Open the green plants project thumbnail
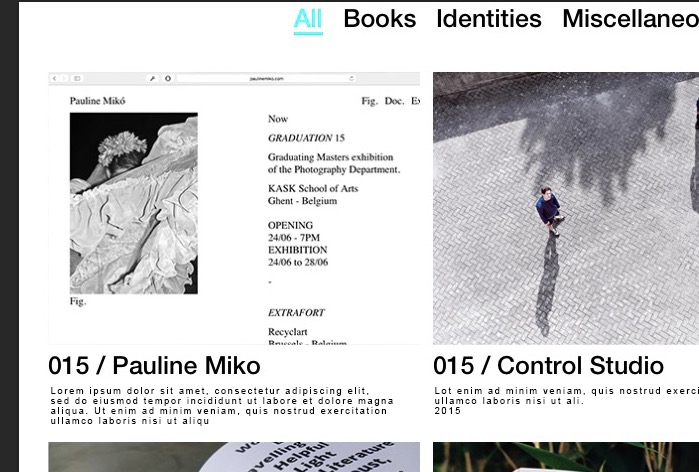The width and height of the screenshot is (699, 472). tap(566, 457)
